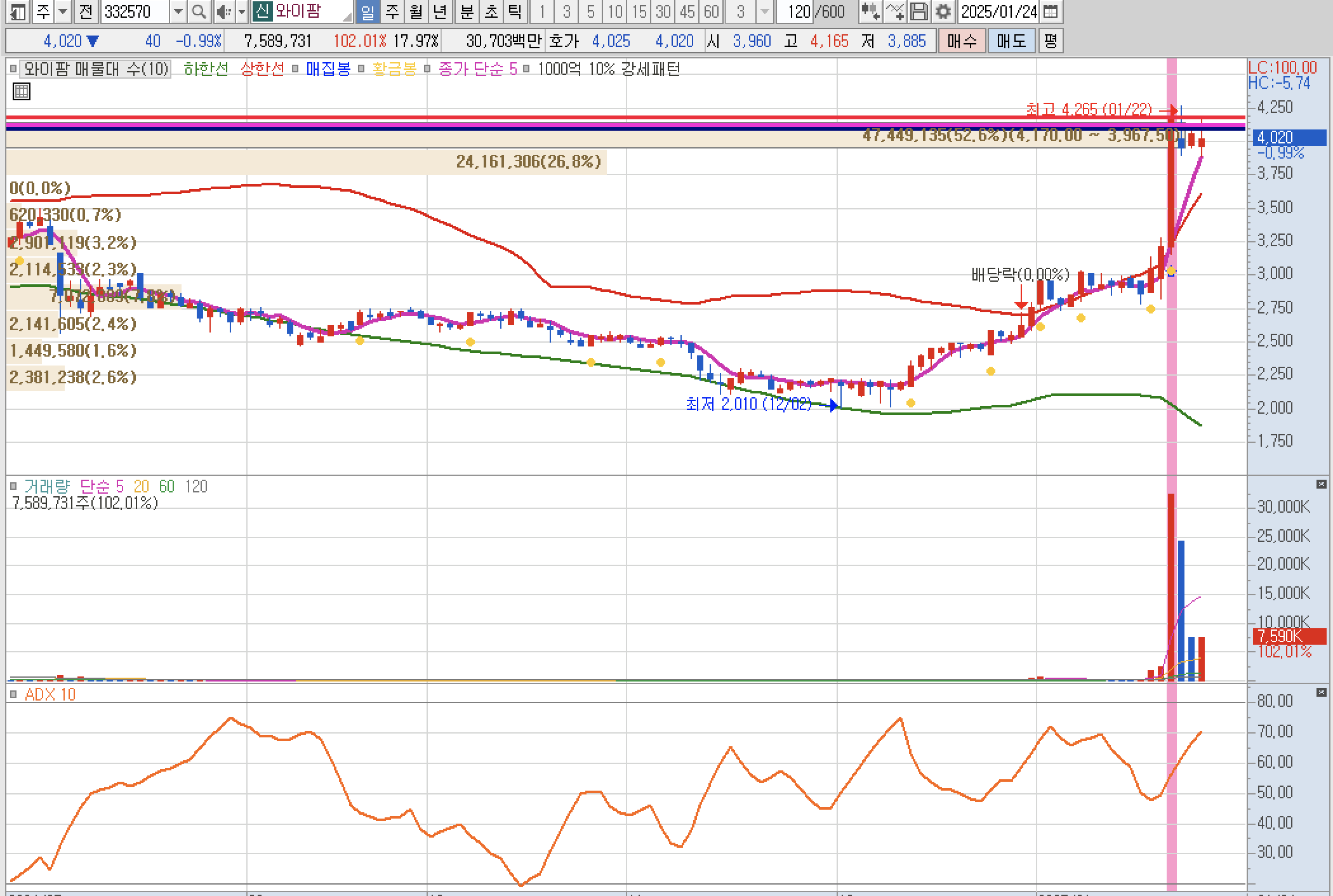Switch to weekly 주 chart period
The image size is (1333, 896).
[392, 11]
